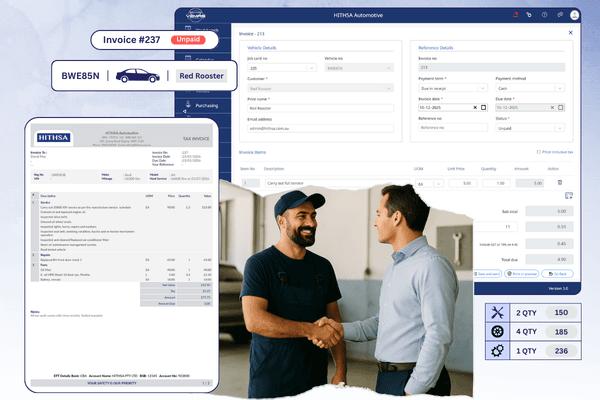Click the value 236 in parts table
Screen dimensions: 600x400
[561, 351]
